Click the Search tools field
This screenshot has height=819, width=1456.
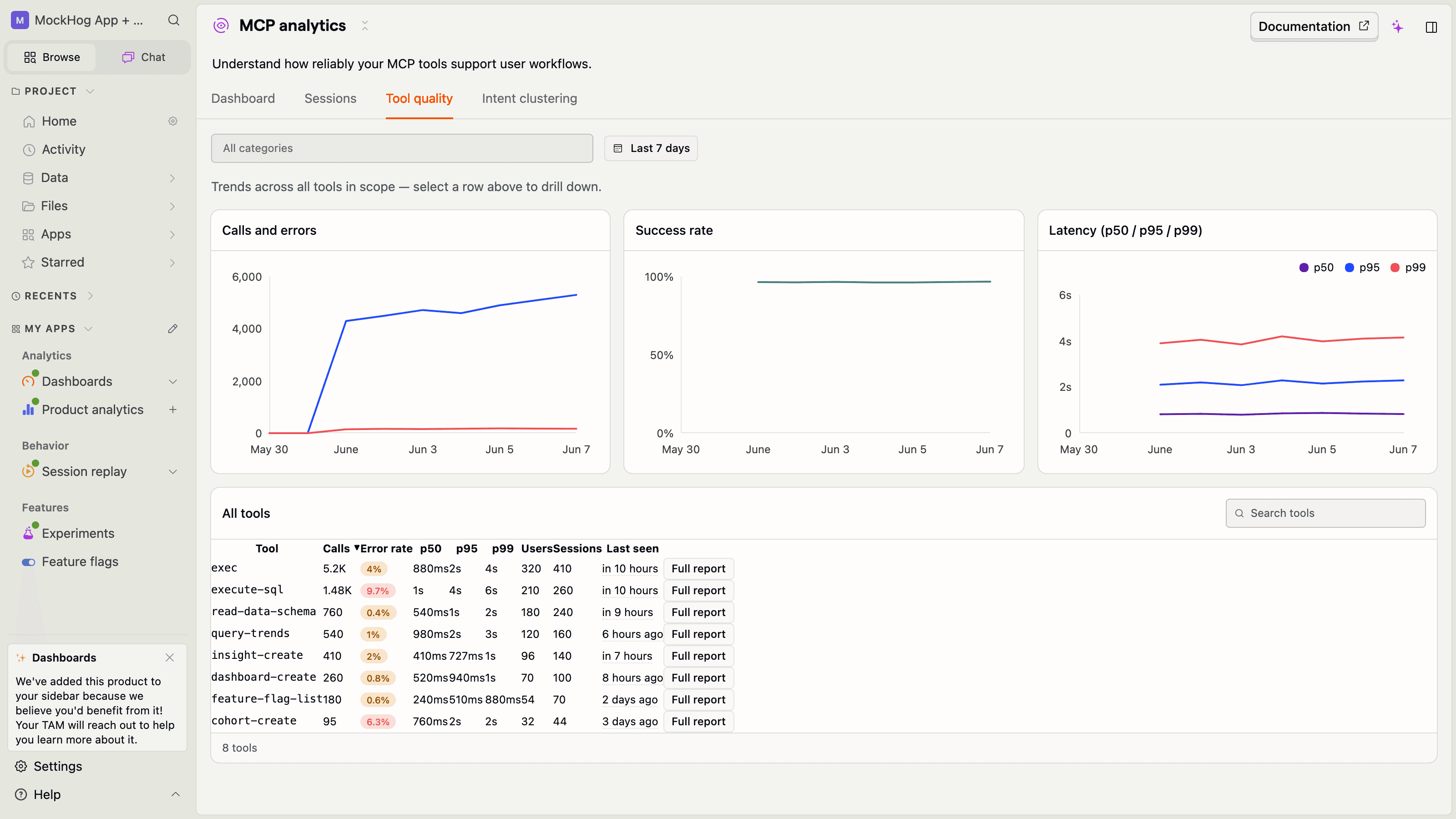(1325, 513)
